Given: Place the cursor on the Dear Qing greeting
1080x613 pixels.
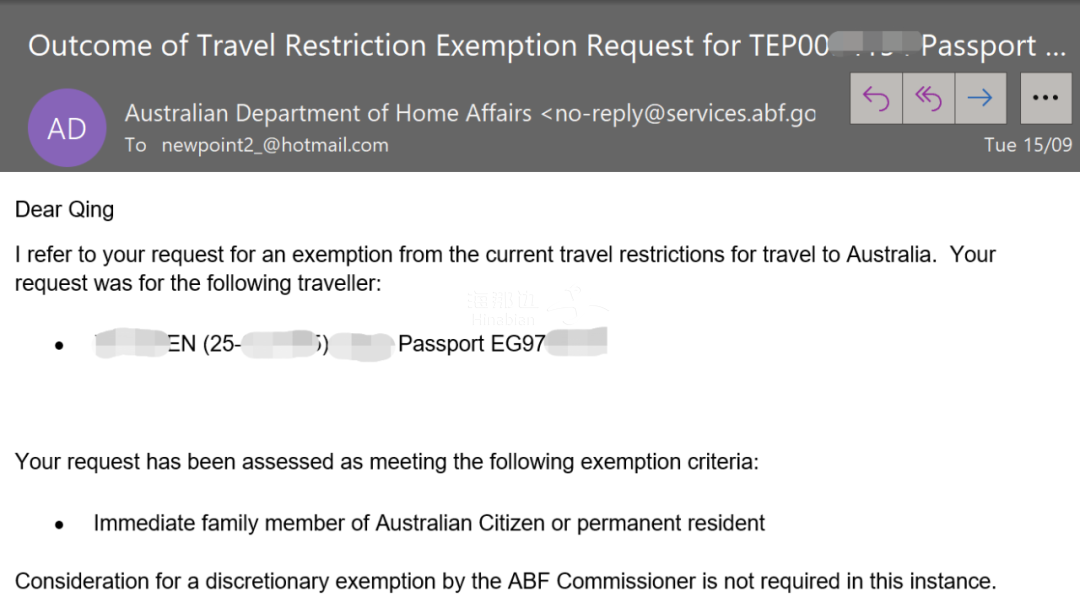Looking at the screenshot, I should point(65,209).
